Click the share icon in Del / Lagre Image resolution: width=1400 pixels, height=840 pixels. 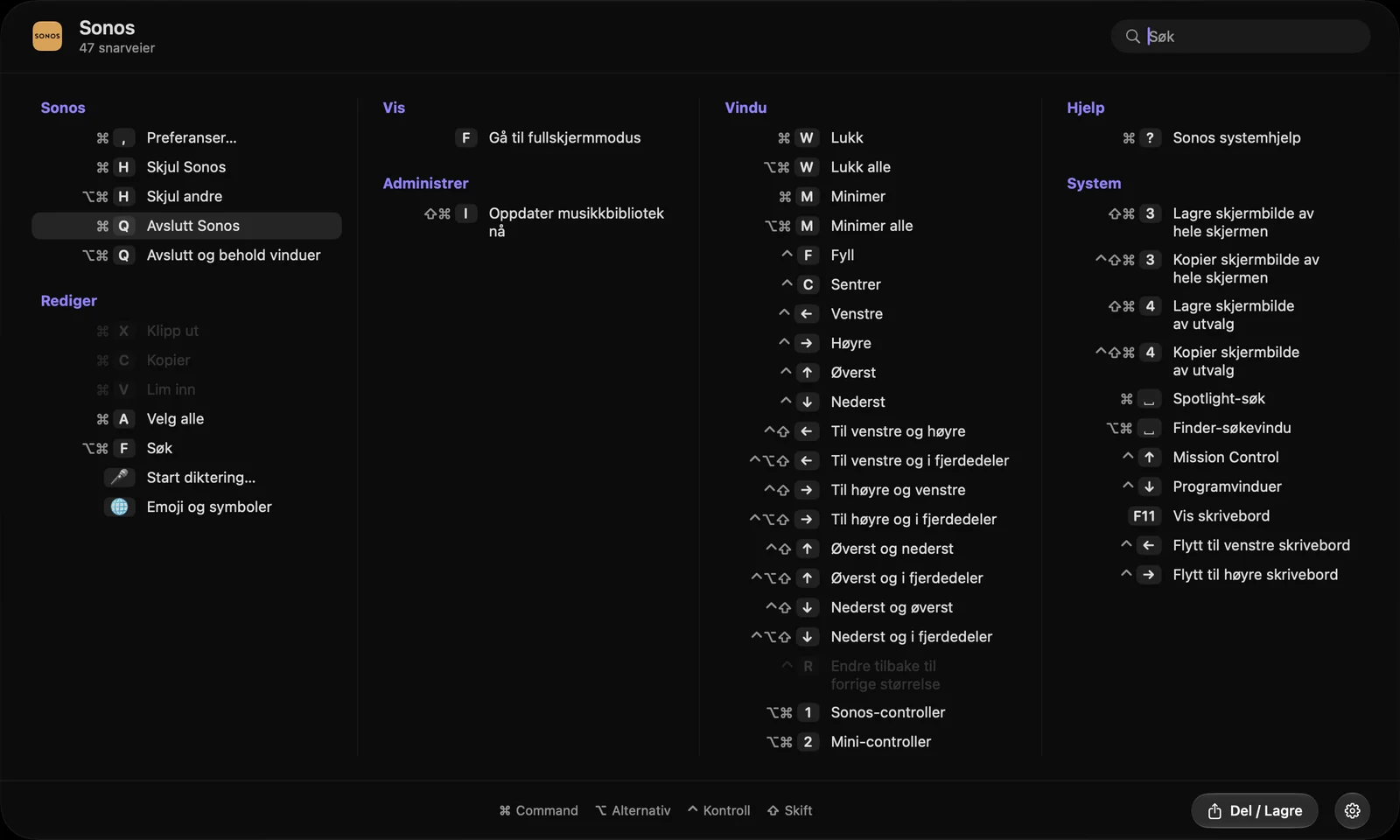(1214, 811)
